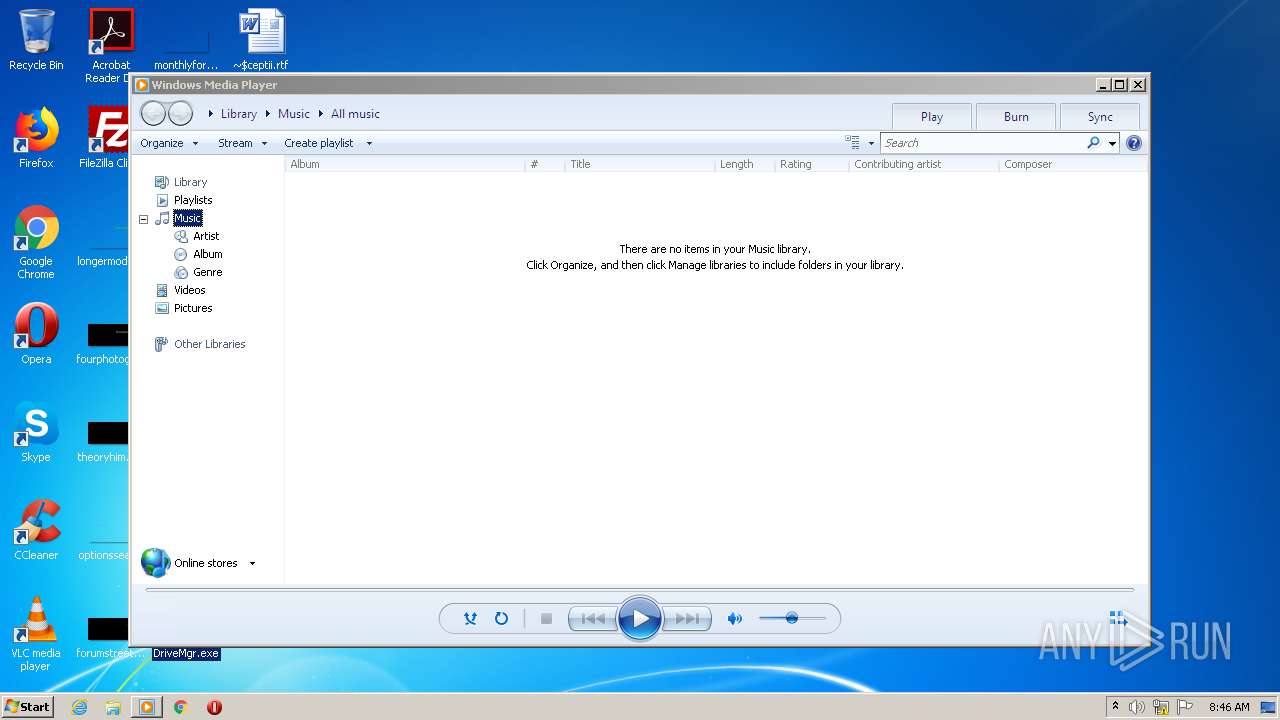Sort by the Rating column header
The height and width of the screenshot is (720, 1280).
click(x=811, y=164)
